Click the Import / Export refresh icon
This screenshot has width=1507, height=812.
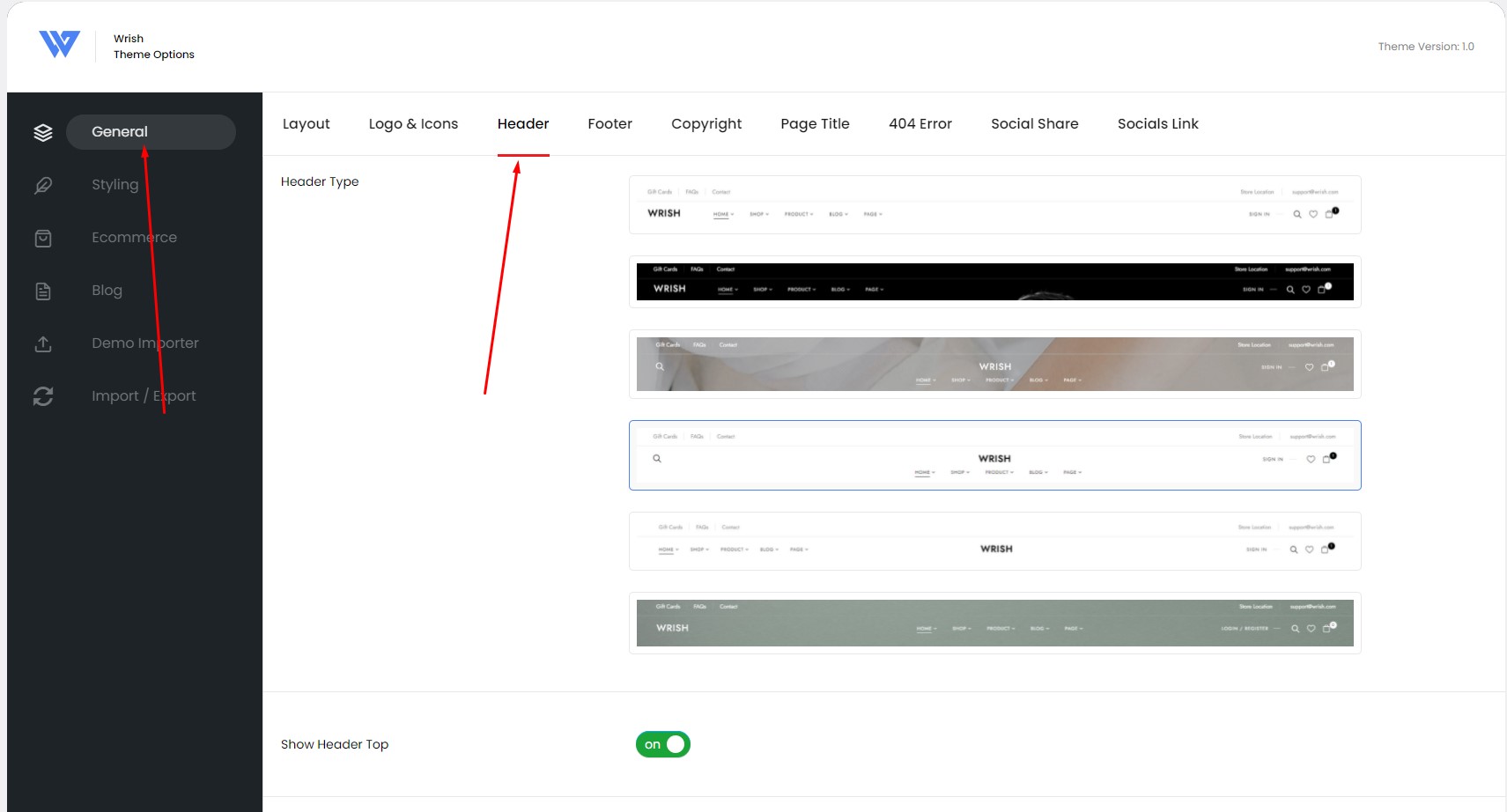43,396
